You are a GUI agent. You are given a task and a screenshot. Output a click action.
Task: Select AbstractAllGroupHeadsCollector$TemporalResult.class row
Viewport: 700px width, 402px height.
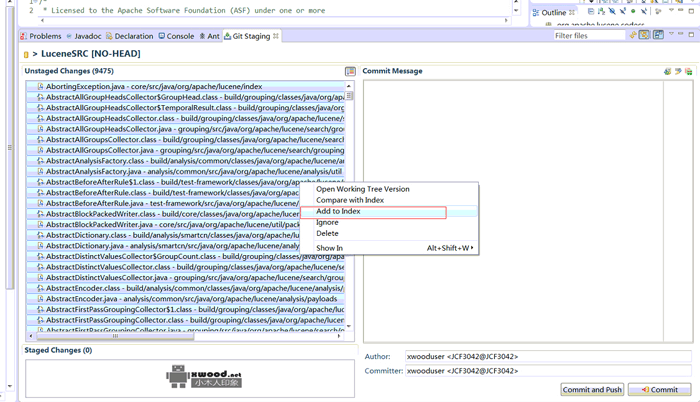[185, 108]
